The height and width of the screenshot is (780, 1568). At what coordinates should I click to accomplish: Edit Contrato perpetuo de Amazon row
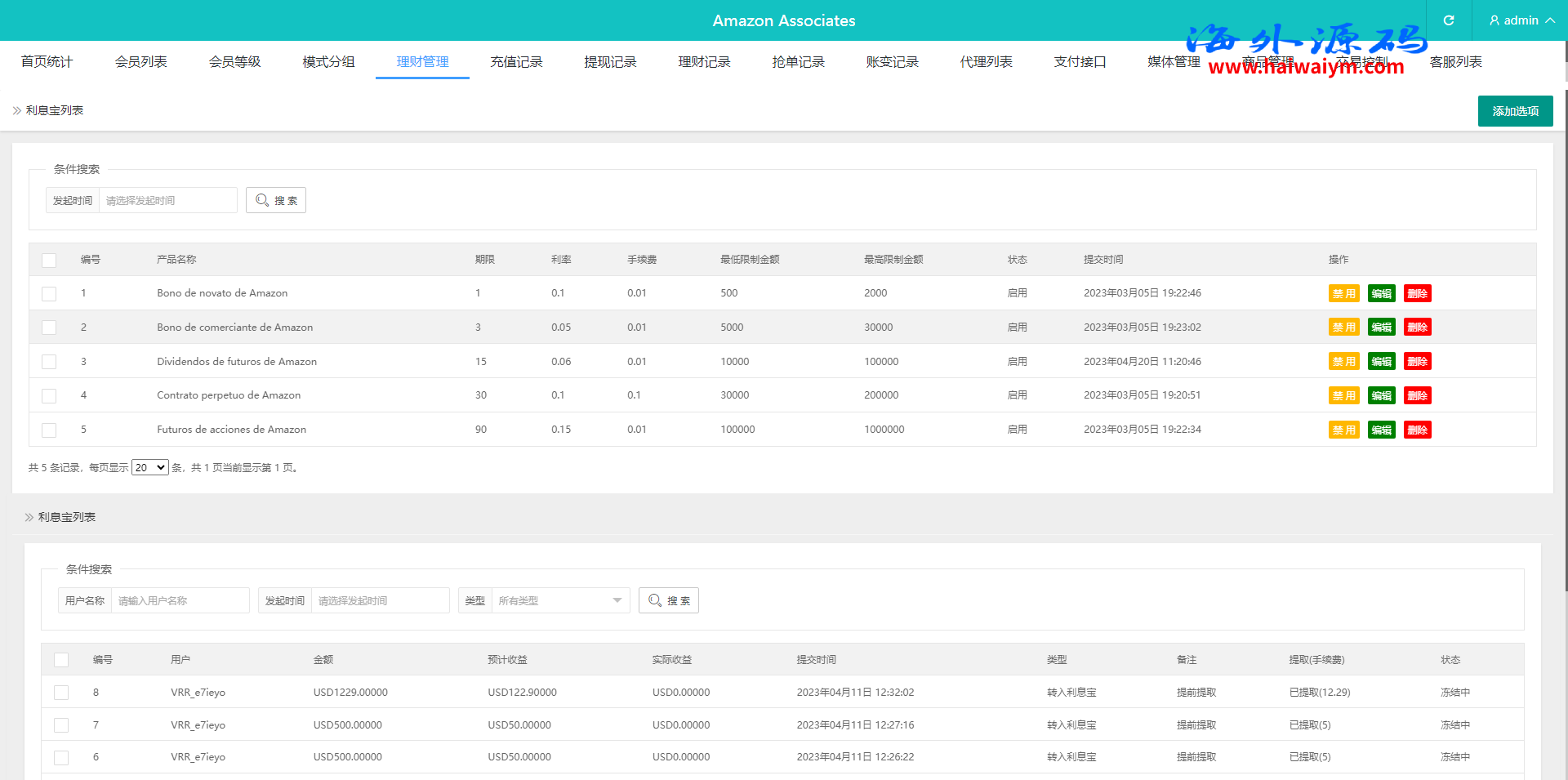(1381, 396)
